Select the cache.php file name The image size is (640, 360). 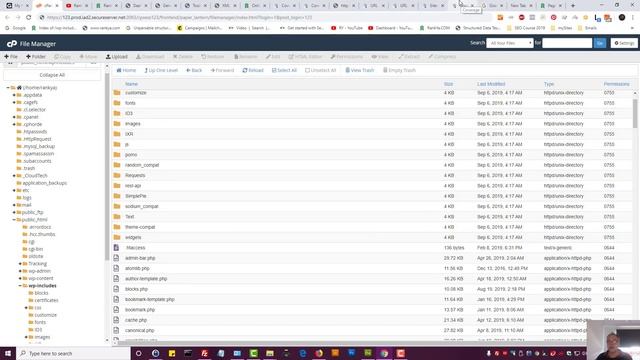point(136,320)
